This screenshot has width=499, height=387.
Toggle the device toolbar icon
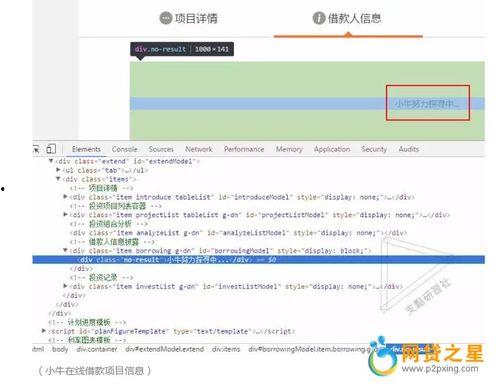(51, 149)
